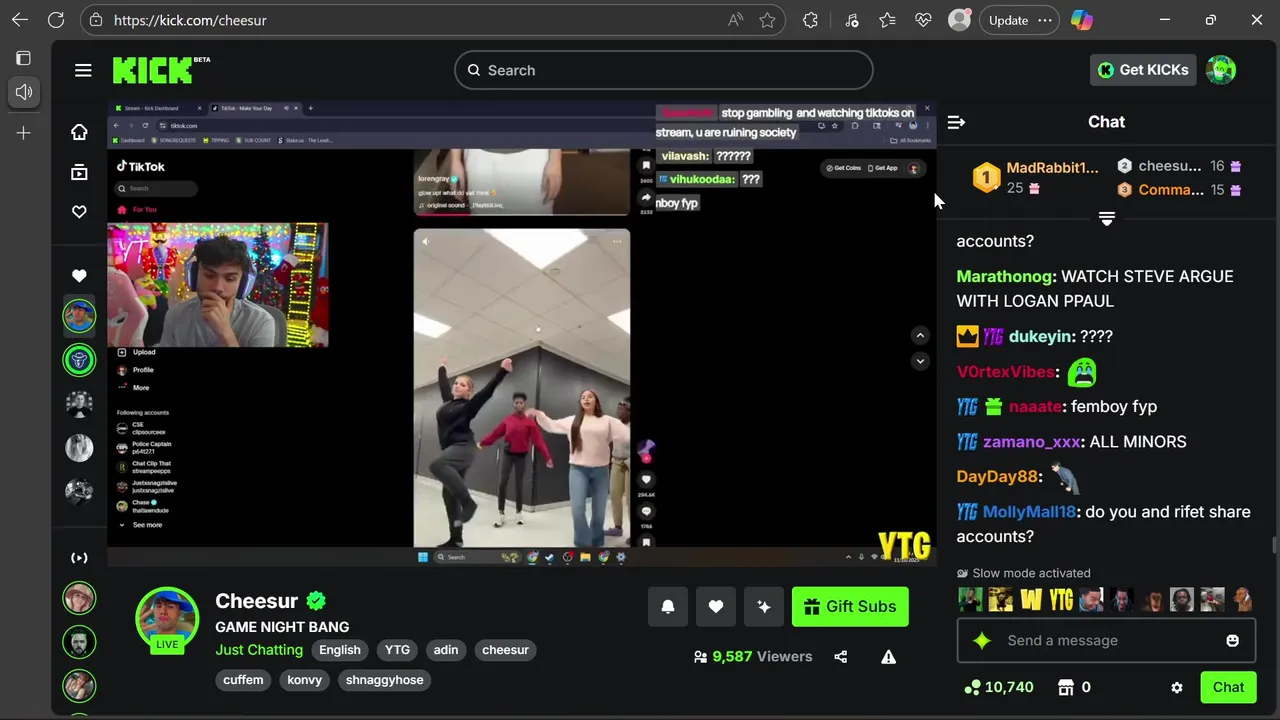Open chat user zamano_xxx's name
The width and height of the screenshot is (1280, 720).
(x=1032, y=442)
